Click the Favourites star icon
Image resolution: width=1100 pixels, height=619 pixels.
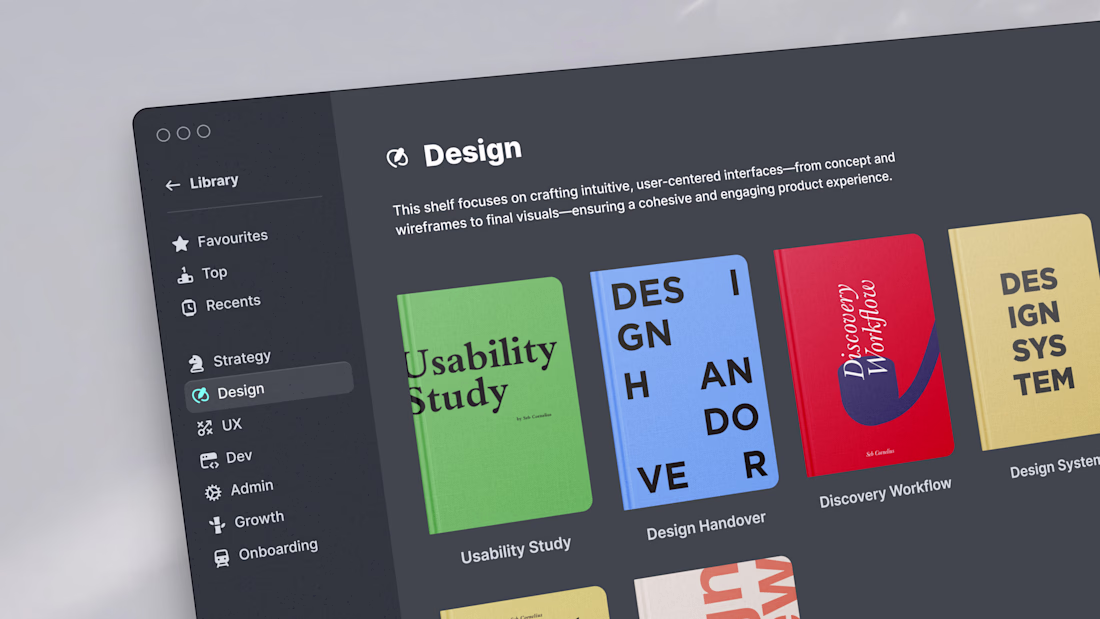(180, 244)
